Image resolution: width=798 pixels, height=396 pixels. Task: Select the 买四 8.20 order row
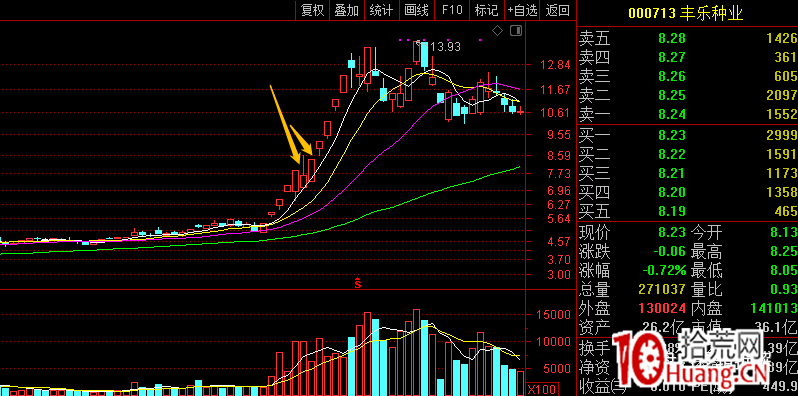pos(688,192)
